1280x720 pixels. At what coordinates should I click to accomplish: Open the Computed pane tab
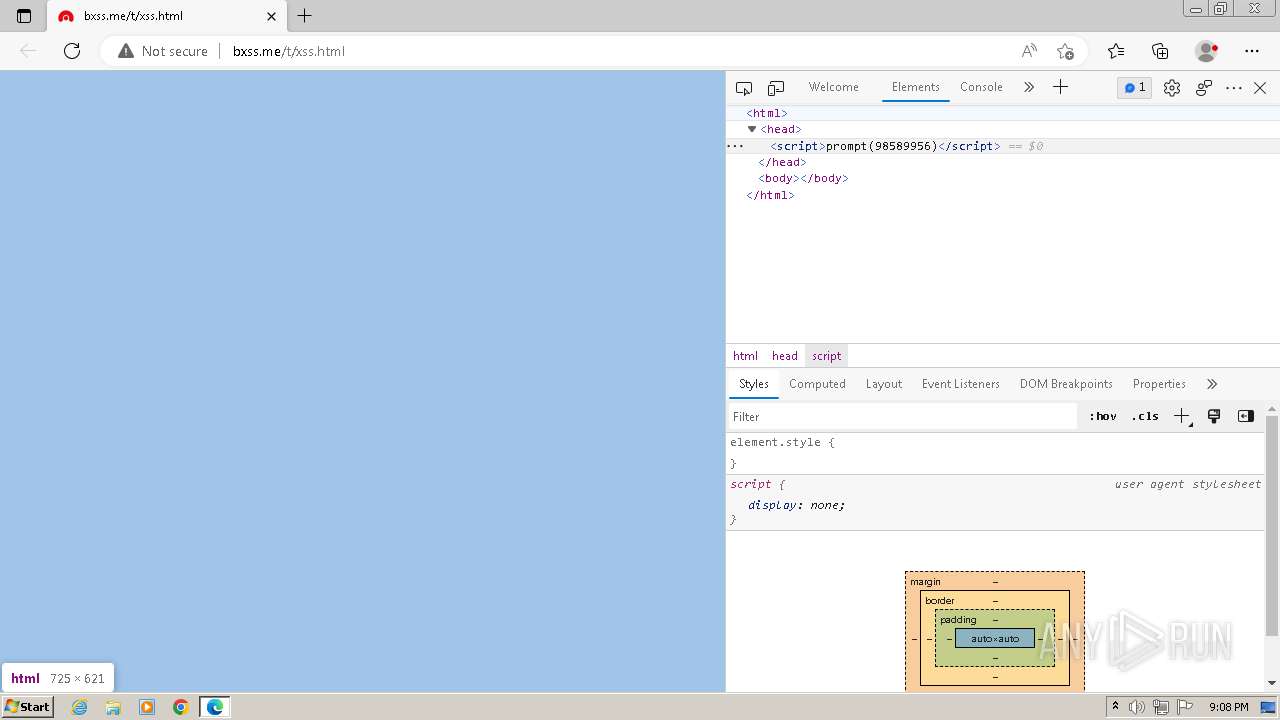(x=817, y=384)
